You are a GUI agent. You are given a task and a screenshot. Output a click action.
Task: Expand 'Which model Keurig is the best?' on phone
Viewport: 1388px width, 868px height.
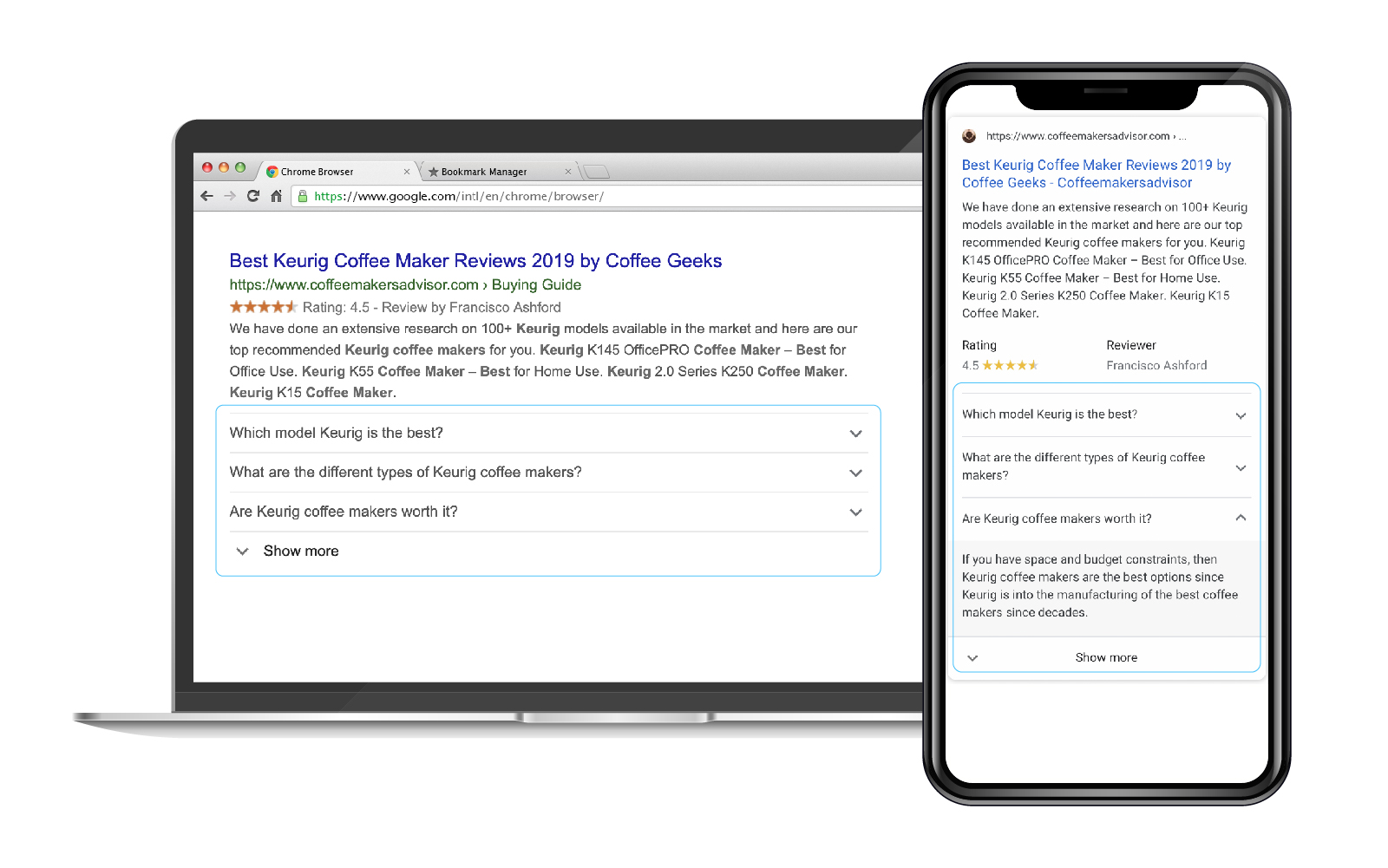tap(1106, 414)
